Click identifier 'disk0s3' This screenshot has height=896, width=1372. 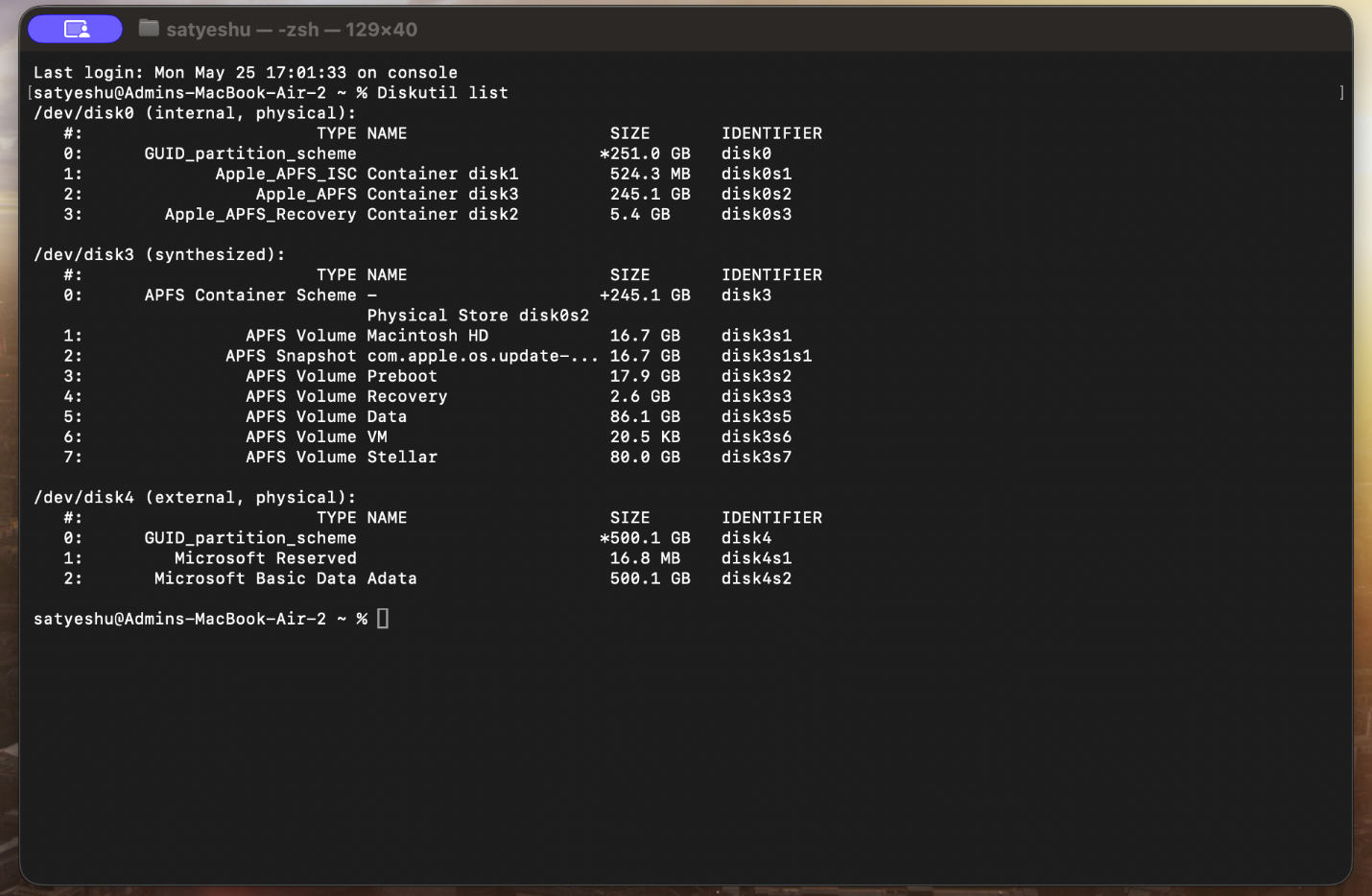coord(756,214)
